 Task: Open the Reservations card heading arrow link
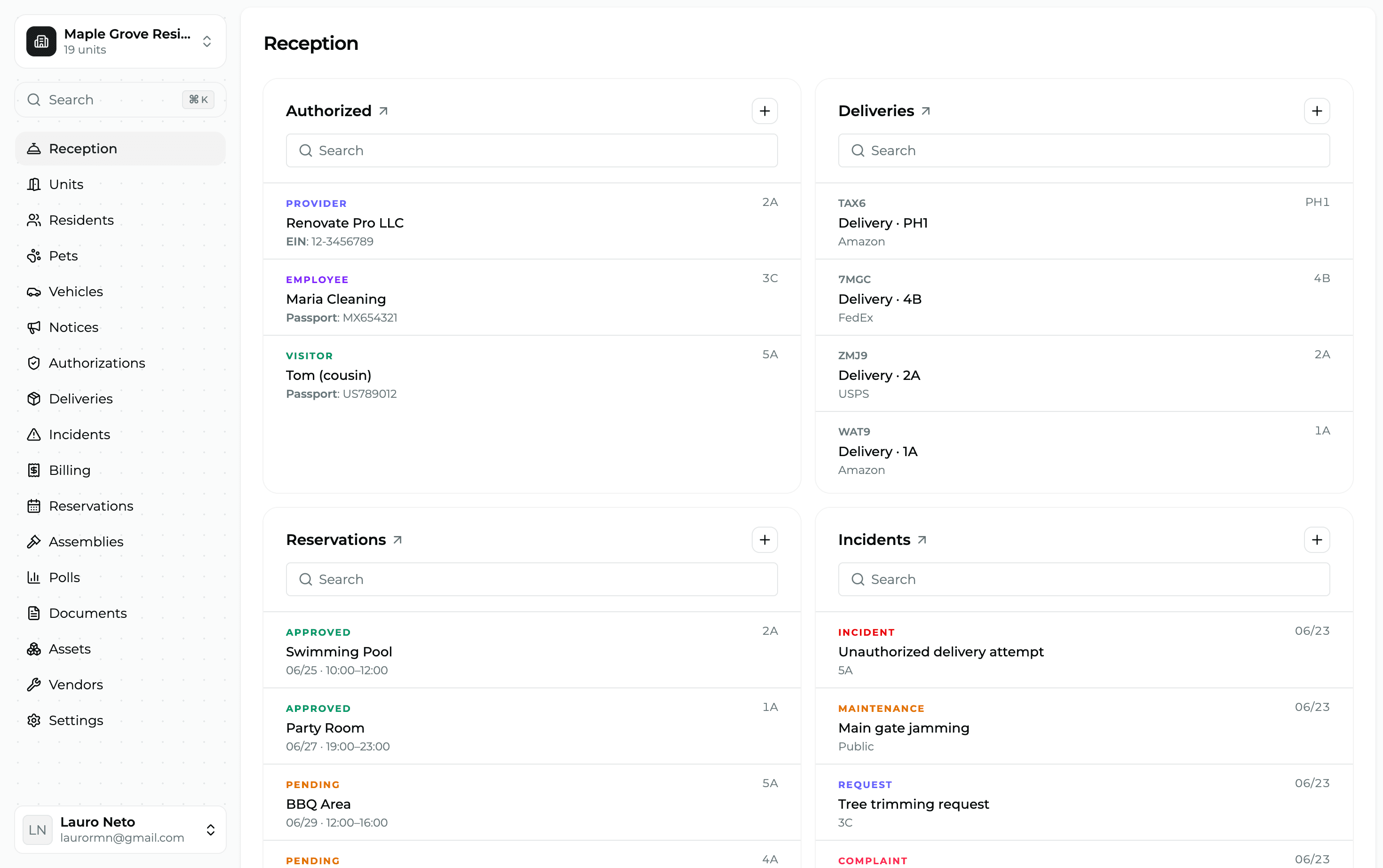point(397,540)
